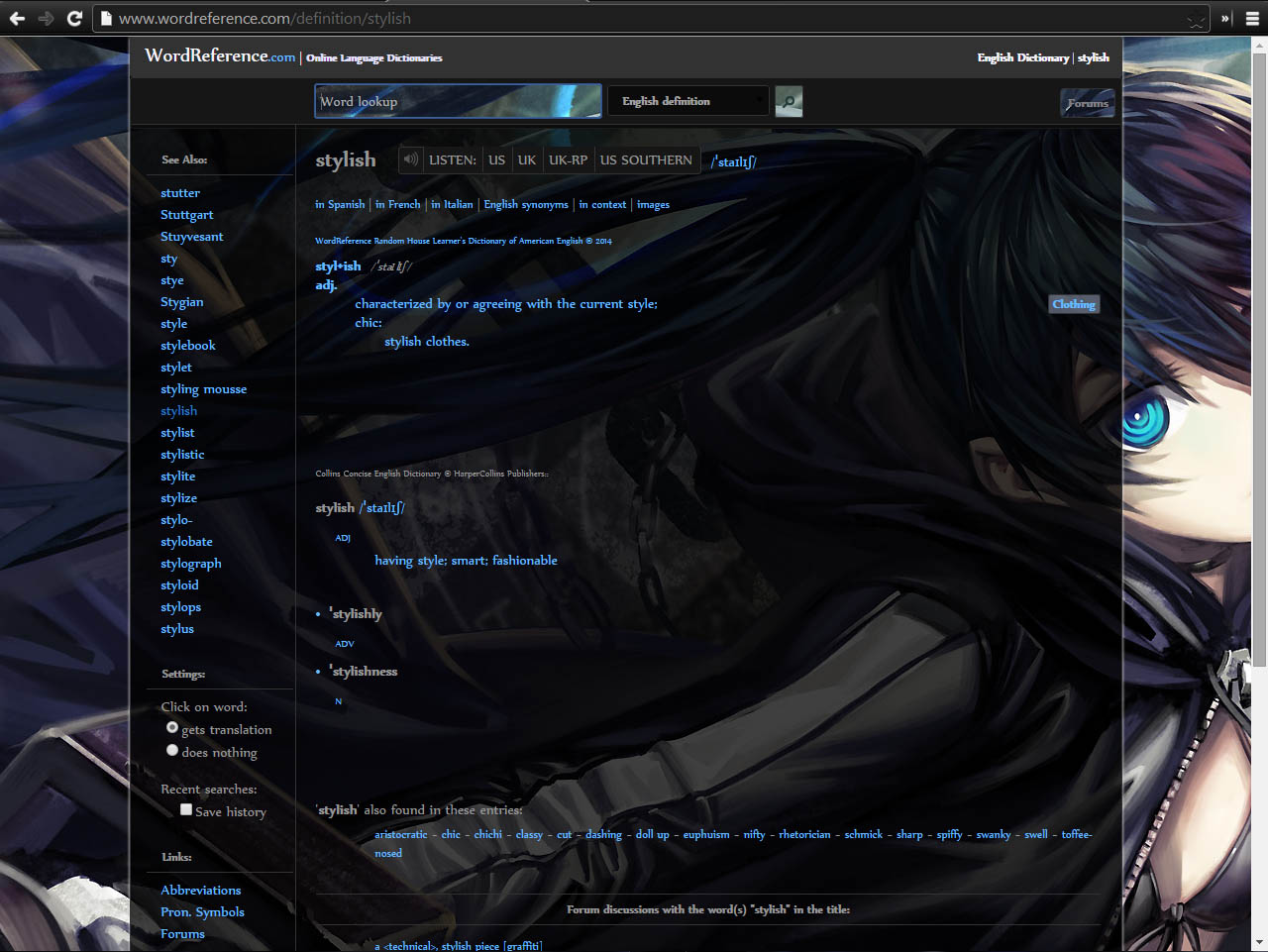
Task: Play pronunciation with the speaker icon
Action: click(411, 159)
